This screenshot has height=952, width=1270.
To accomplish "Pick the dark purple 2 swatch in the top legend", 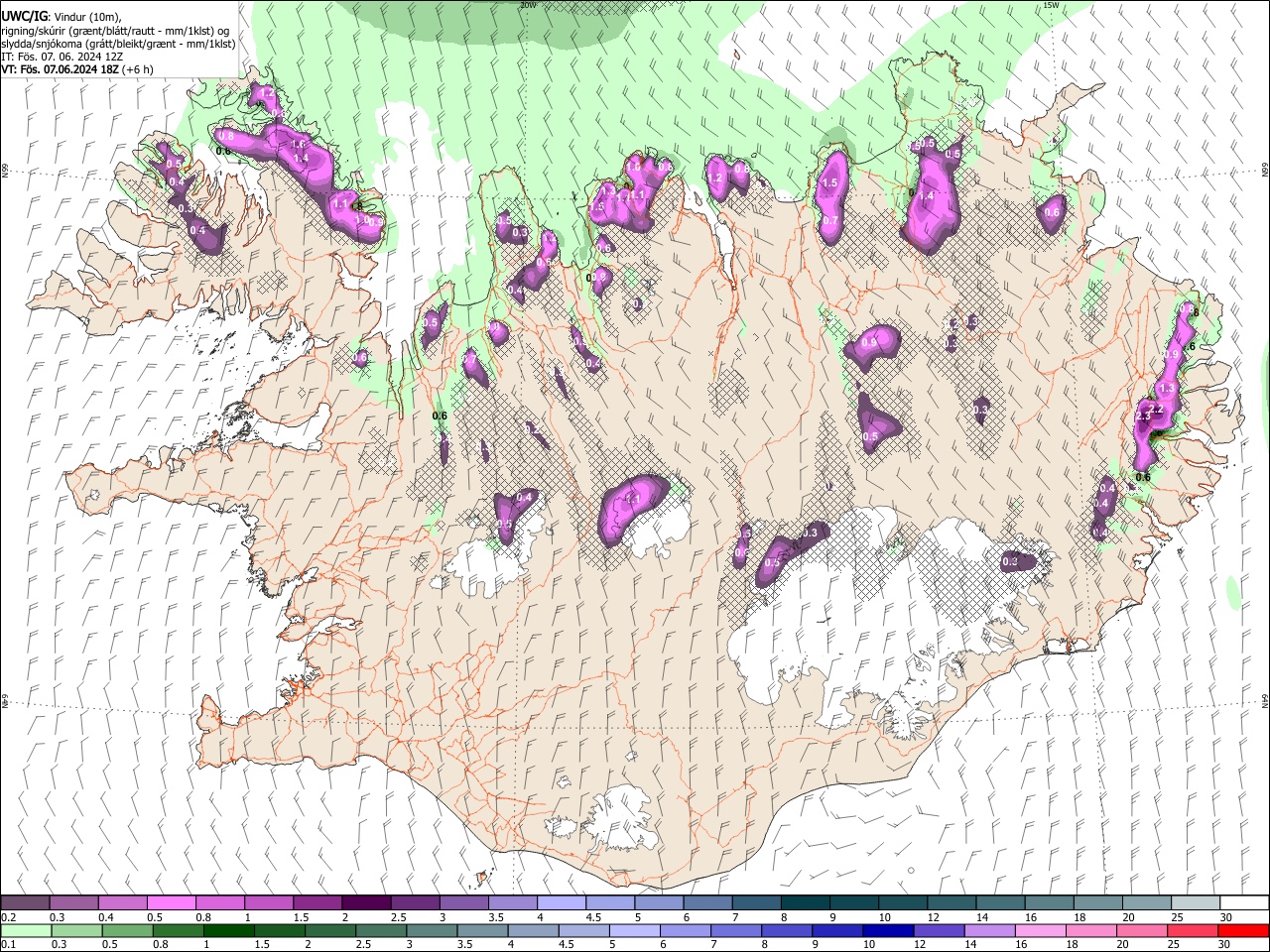I will (365, 902).
